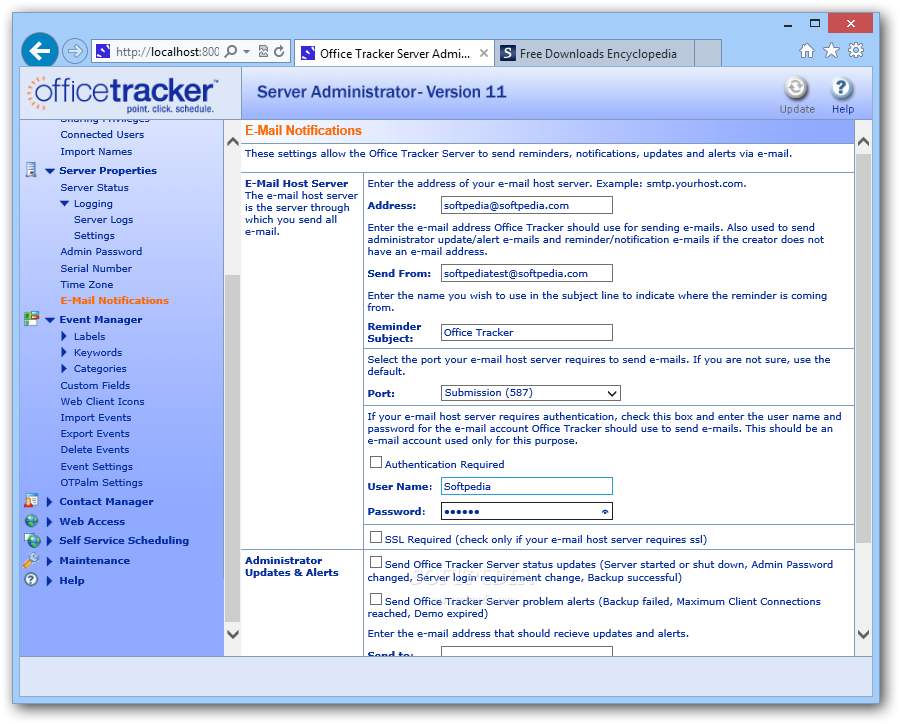Click the Send From input field
Image resolution: width=900 pixels, height=724 pixels.
[x=526, y=273]
